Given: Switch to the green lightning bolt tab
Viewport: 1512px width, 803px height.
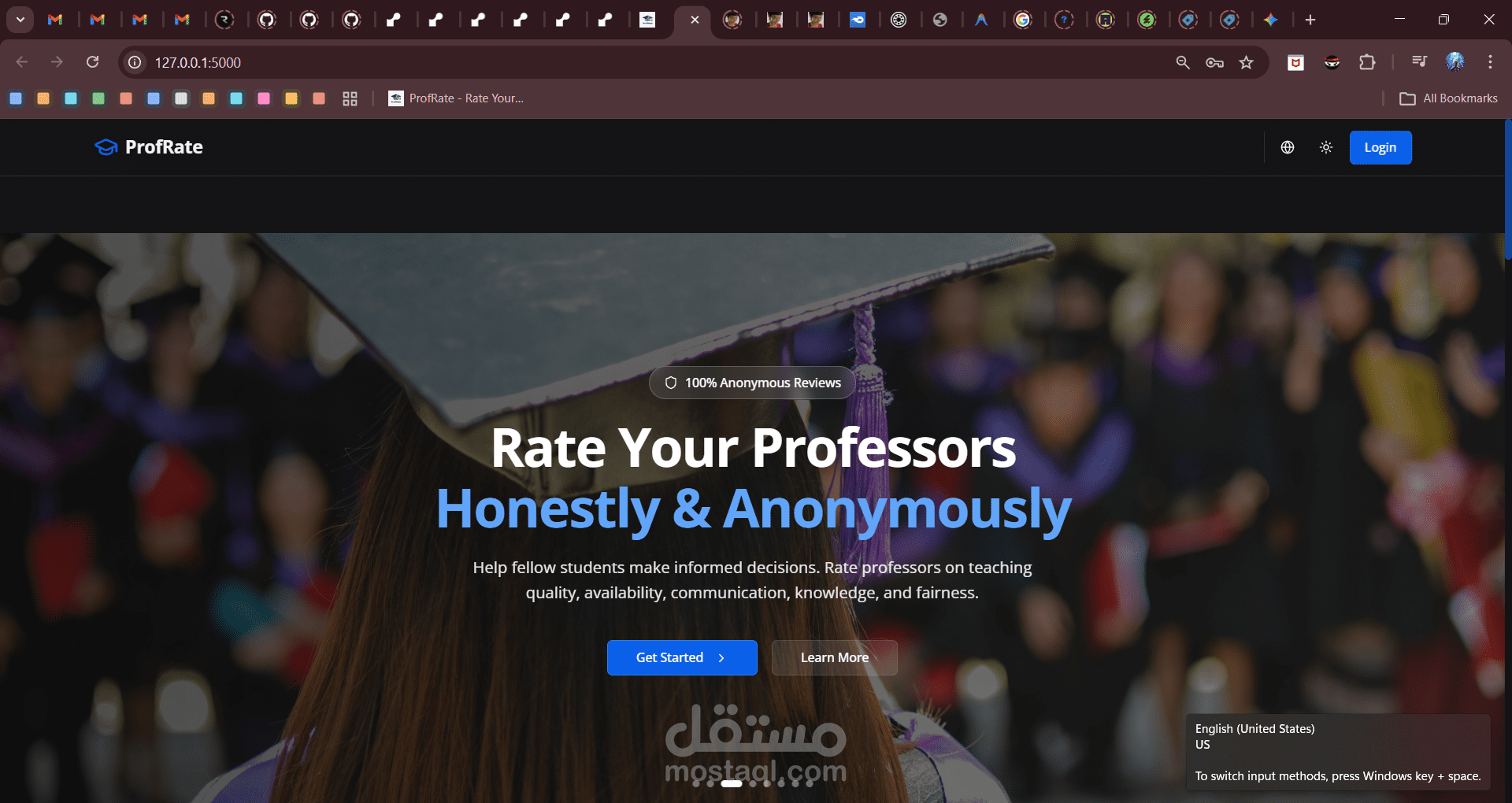Looking at the screenshot, I should point(1147,20).
